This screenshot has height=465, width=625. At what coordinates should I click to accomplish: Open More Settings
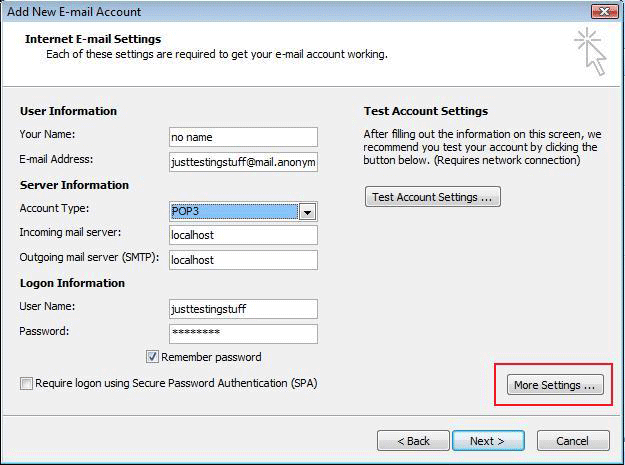(554, 385)
